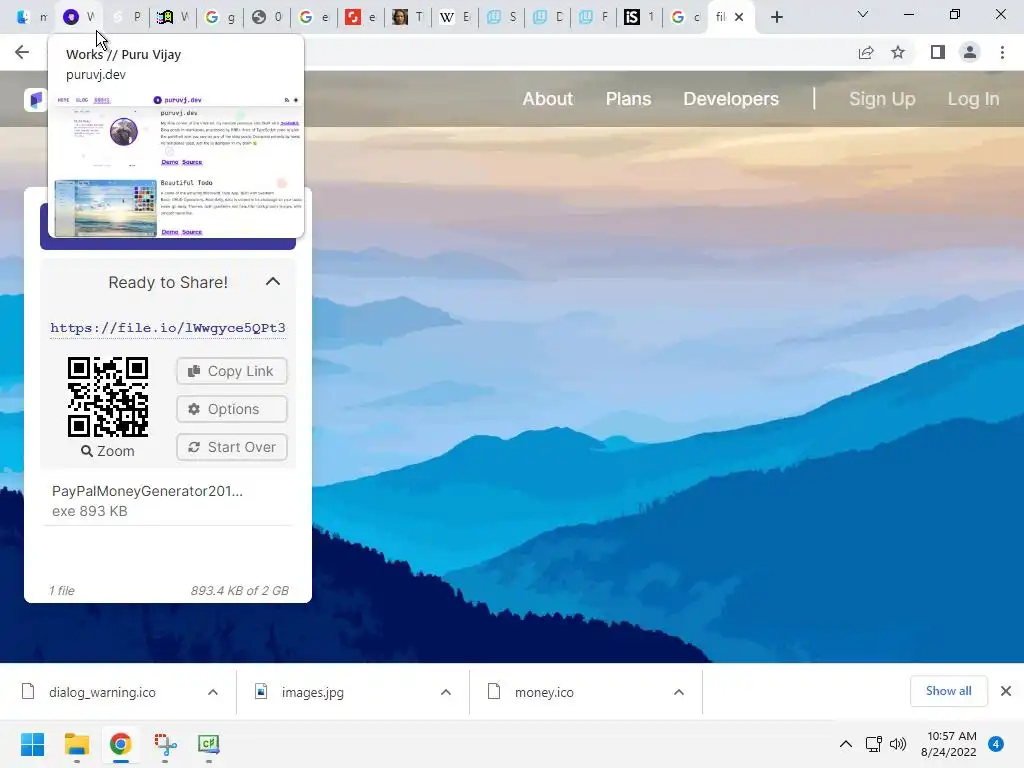Open the Windows Start menu
1024x768 pixels.
[32, 744]
